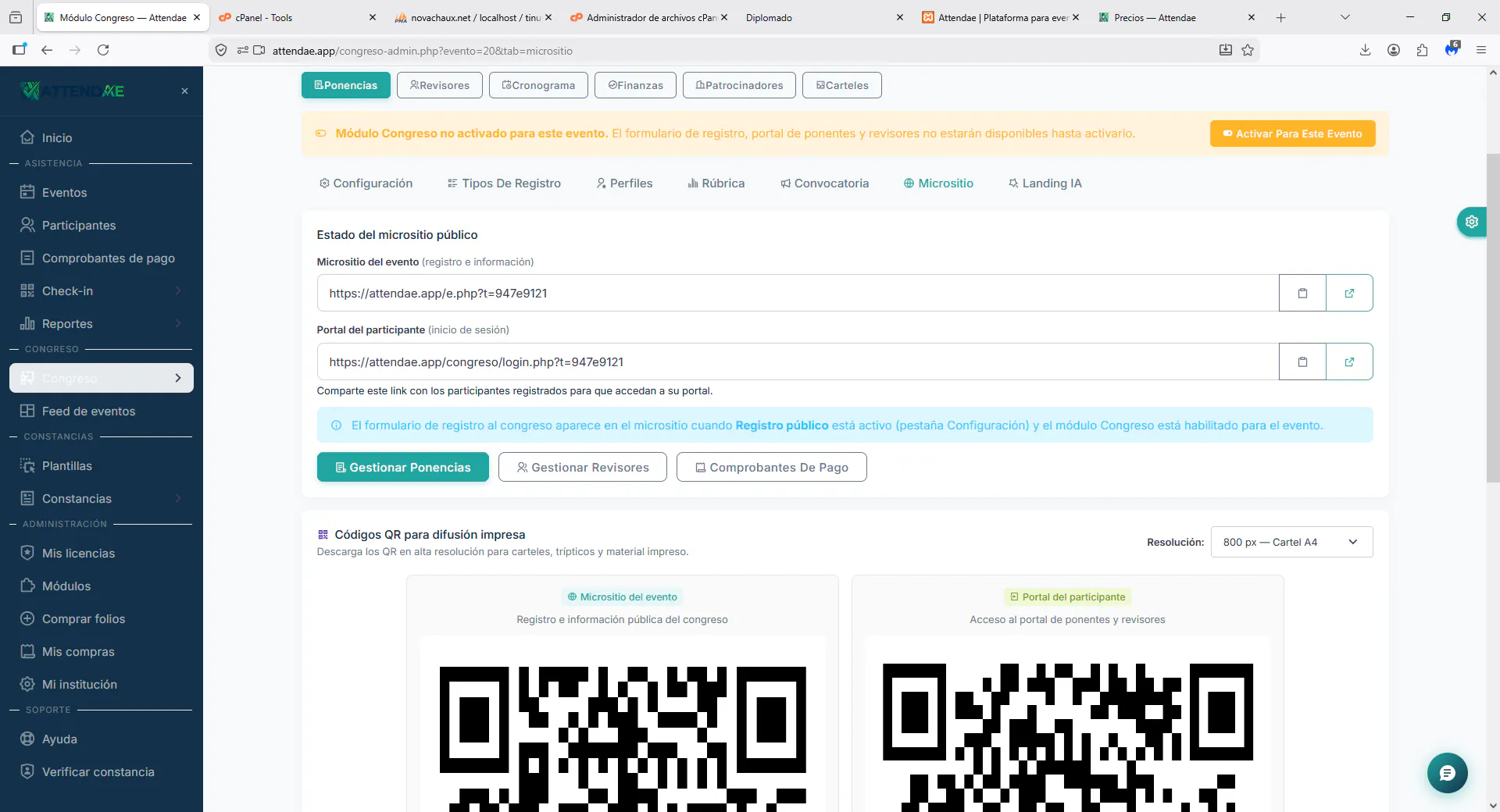
Task: Click the Attendae logo in sidebar
Action: click(73, 91)
